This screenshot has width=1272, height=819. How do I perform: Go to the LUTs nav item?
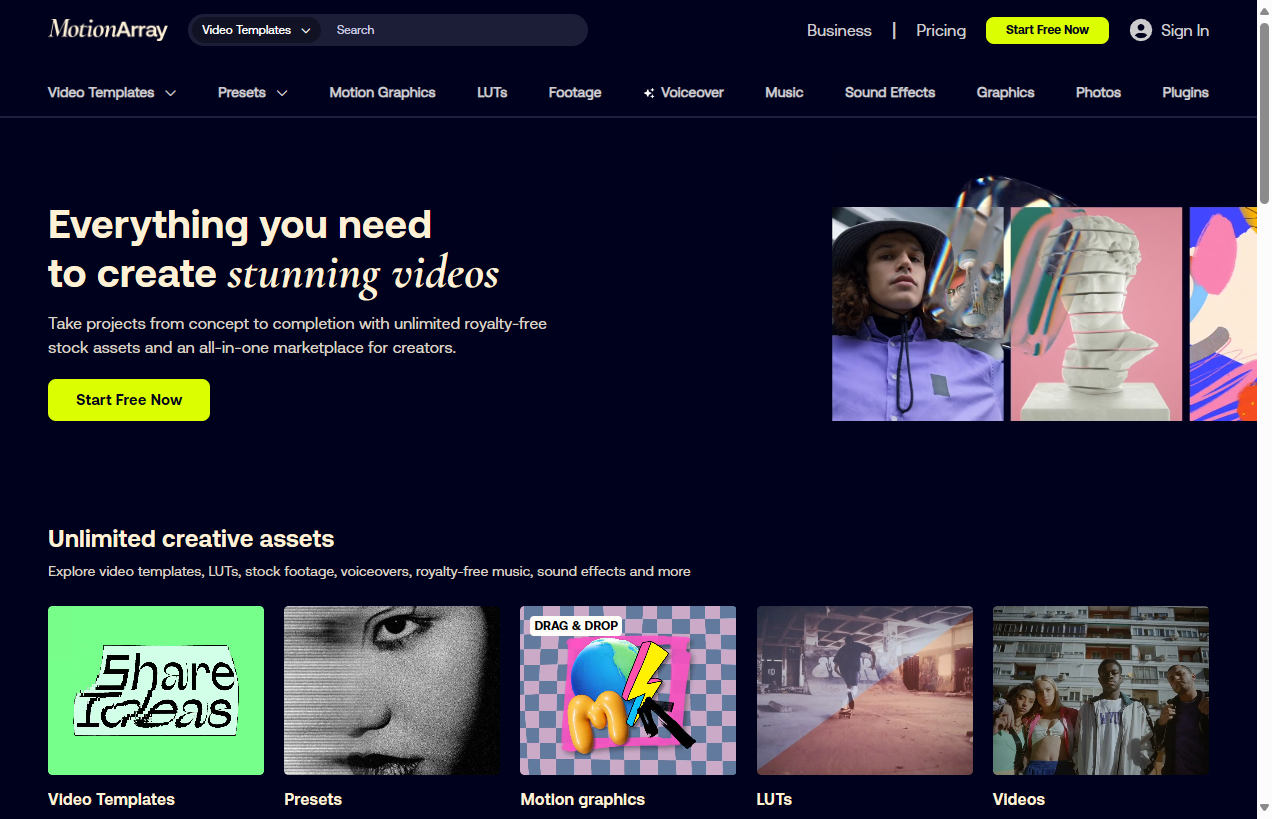(x=492, y=92)
